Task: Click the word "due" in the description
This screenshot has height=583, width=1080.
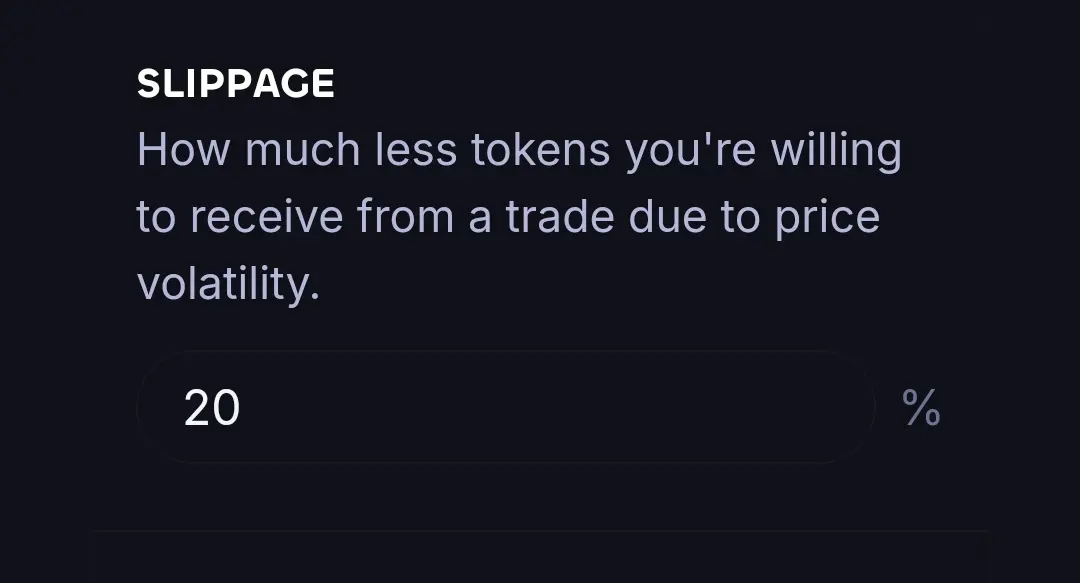Action: (x=667, y=216)
